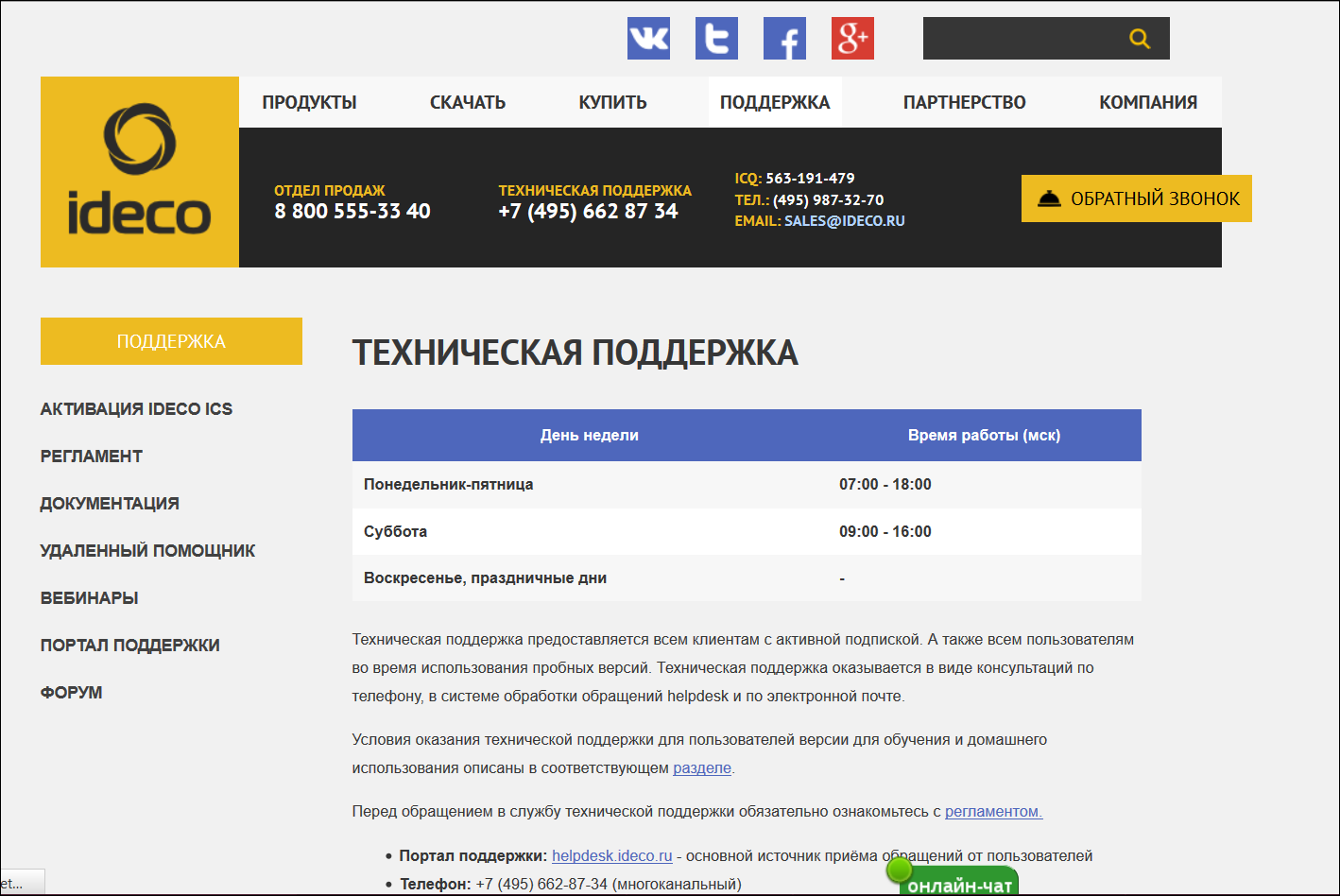Open the КУПИТЬ menu
Screen dimensions: 1340x896
pos(611,101)
